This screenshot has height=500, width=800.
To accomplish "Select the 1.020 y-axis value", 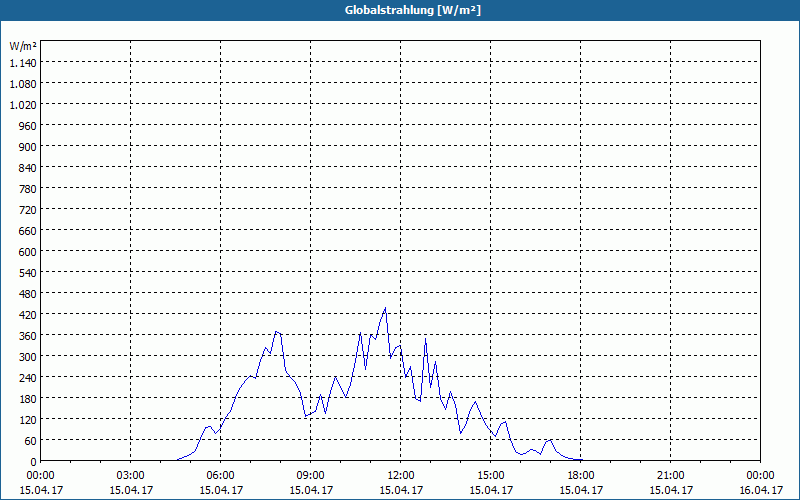I will [23, 105].
